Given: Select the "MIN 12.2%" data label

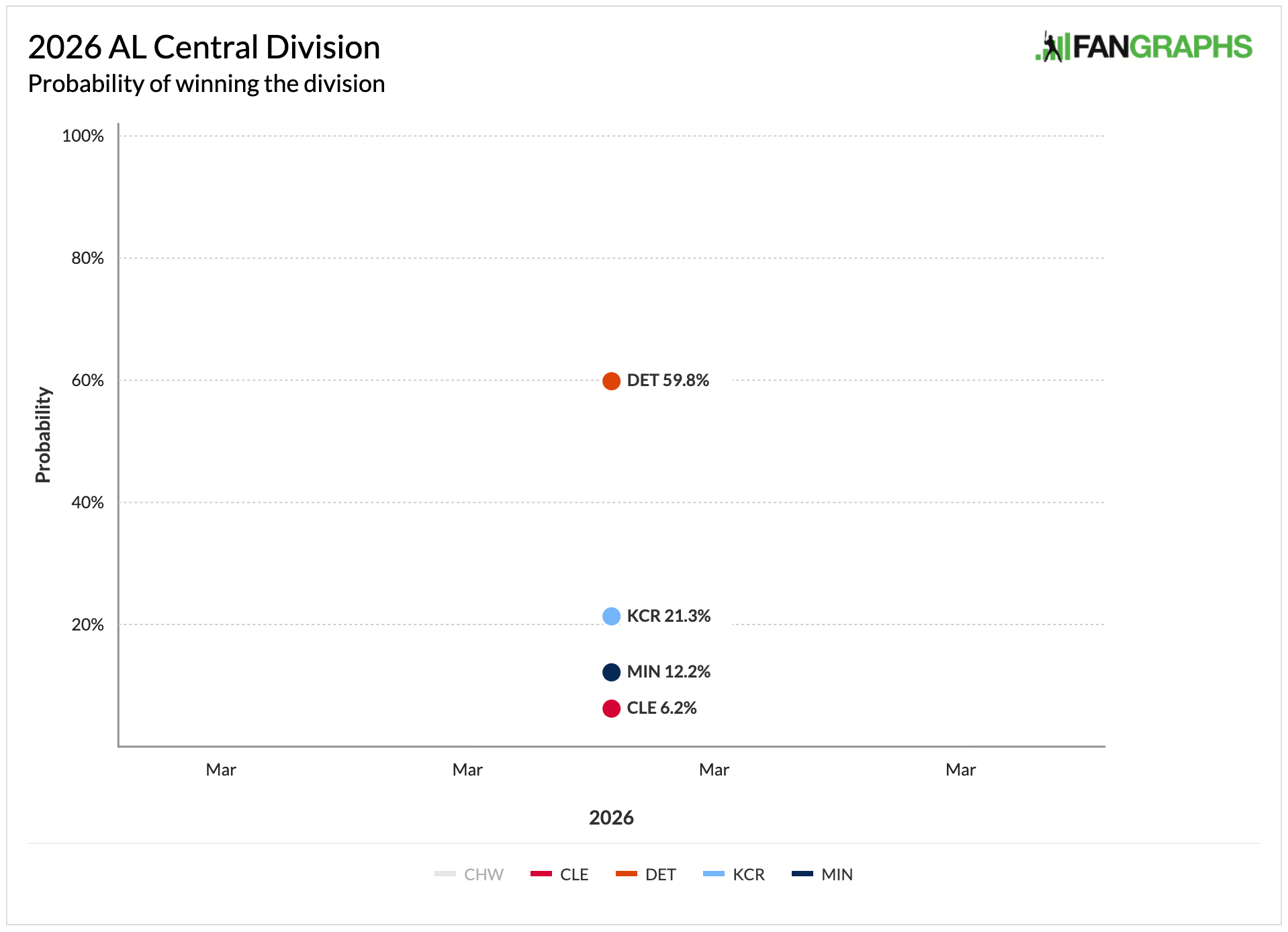Looking at the screenshot, I should click(668, 671).
